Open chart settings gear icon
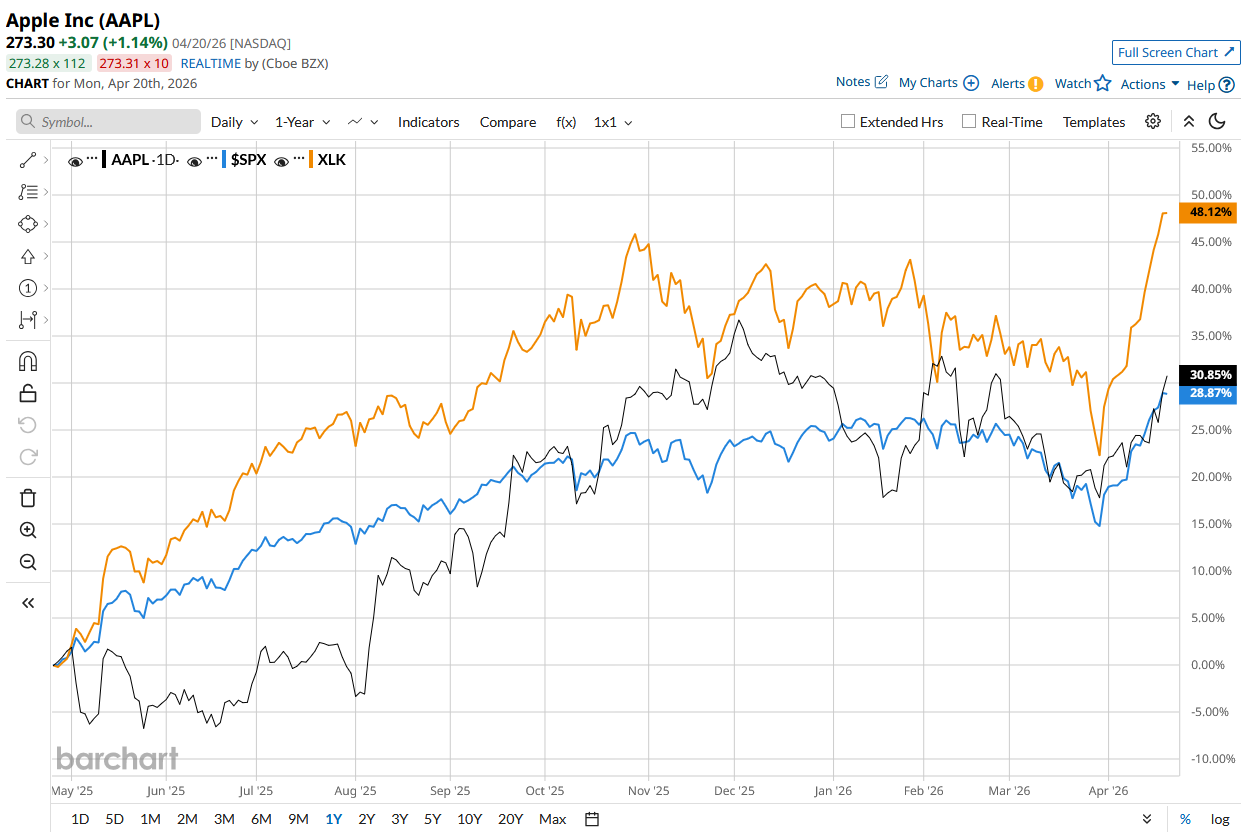1255x832 pixels. pos(1153,121)
